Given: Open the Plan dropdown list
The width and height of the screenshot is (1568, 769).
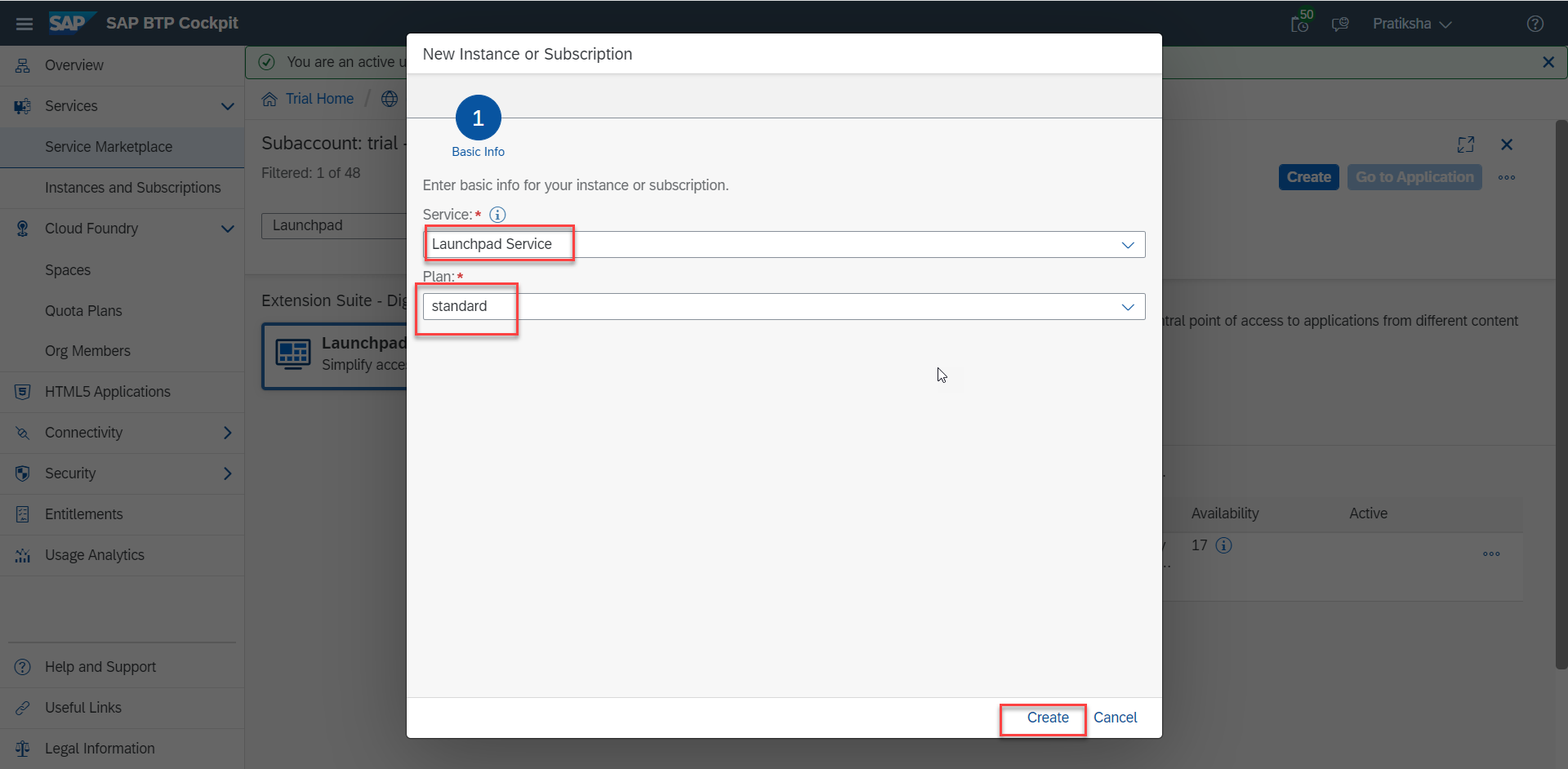Looking at the screenshot, I should coord(1128,307).
